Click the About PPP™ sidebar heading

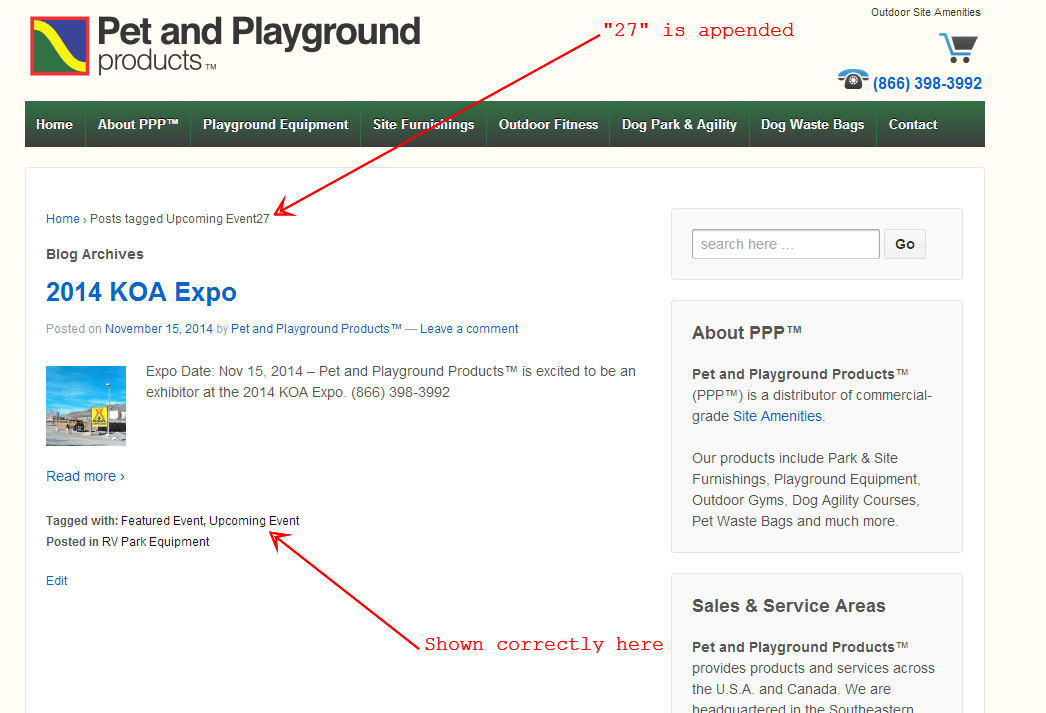tap(746, 333)
